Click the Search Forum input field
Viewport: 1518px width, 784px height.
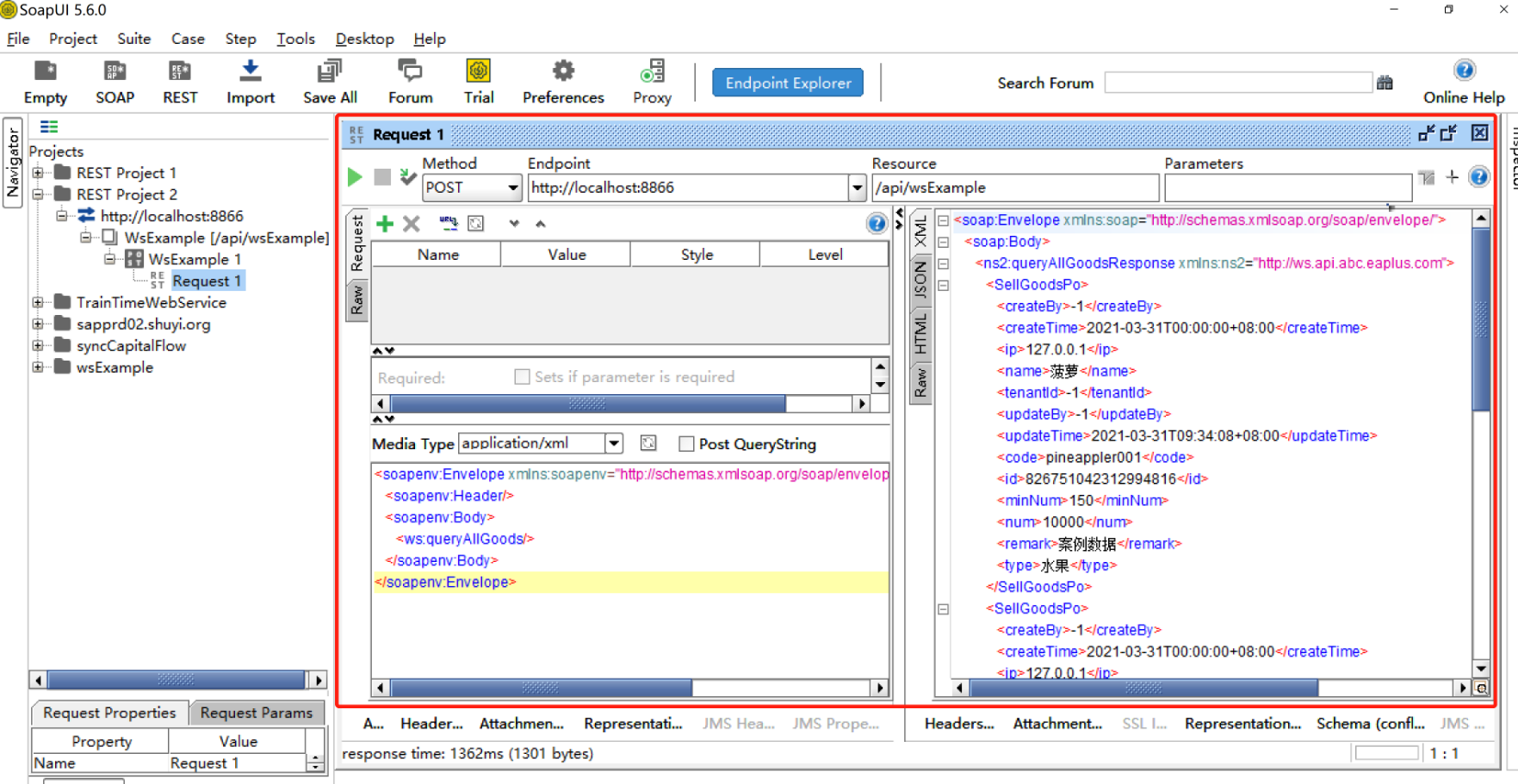[1237, 83]
